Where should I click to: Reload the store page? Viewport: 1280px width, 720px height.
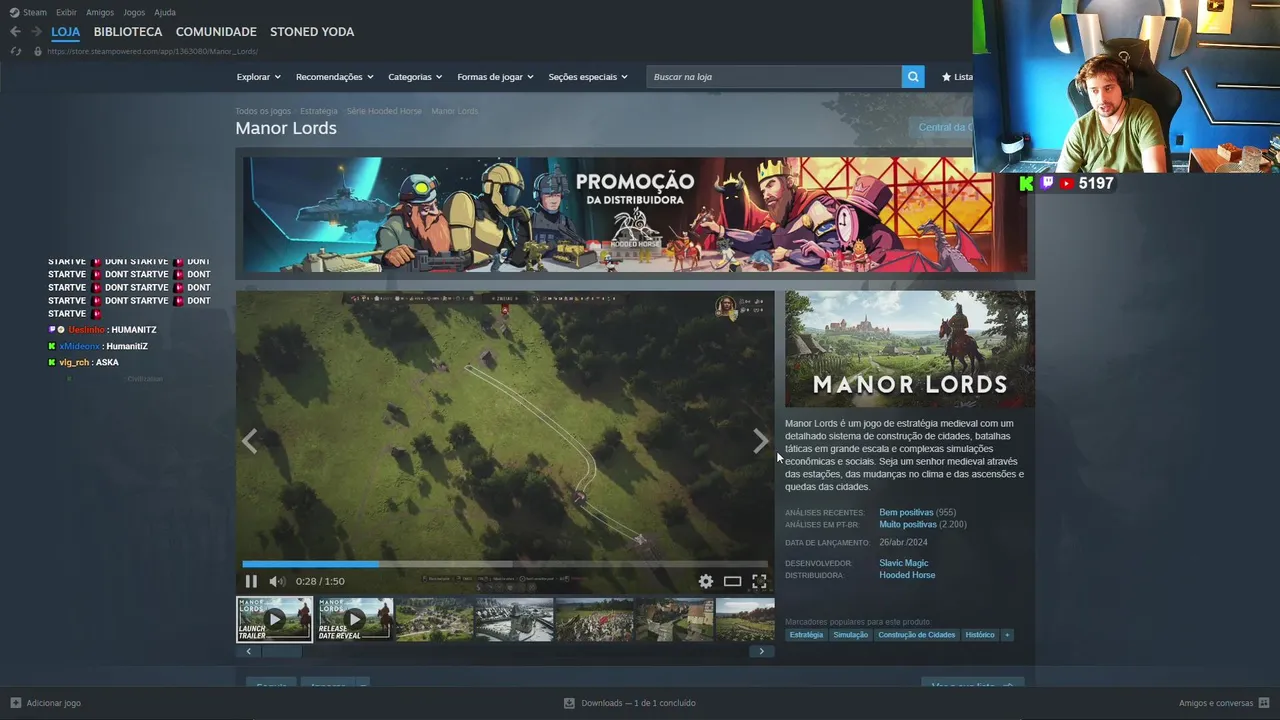[15, 51]
